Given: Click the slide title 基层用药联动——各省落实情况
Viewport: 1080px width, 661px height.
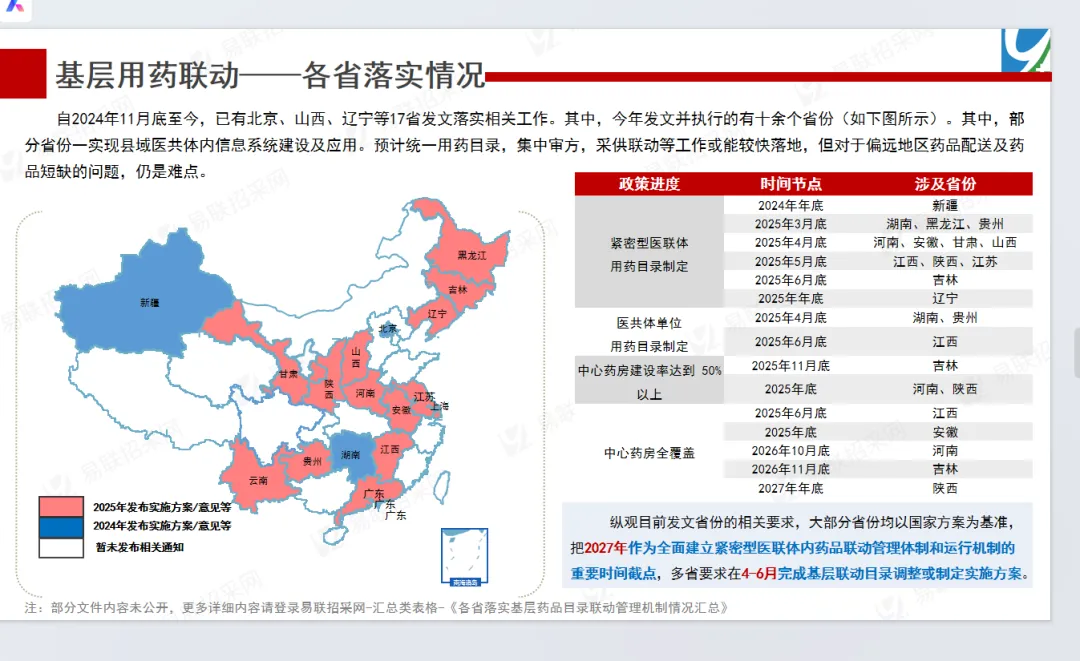Looking at the screenshot, I should click(270, 75).
